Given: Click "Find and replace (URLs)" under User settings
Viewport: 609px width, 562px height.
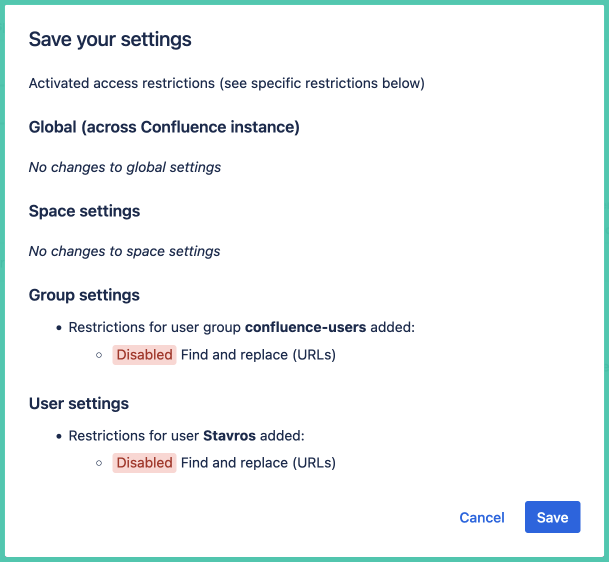Looking at the screenshot, I should pyautogui.click(x=258, y=463).
